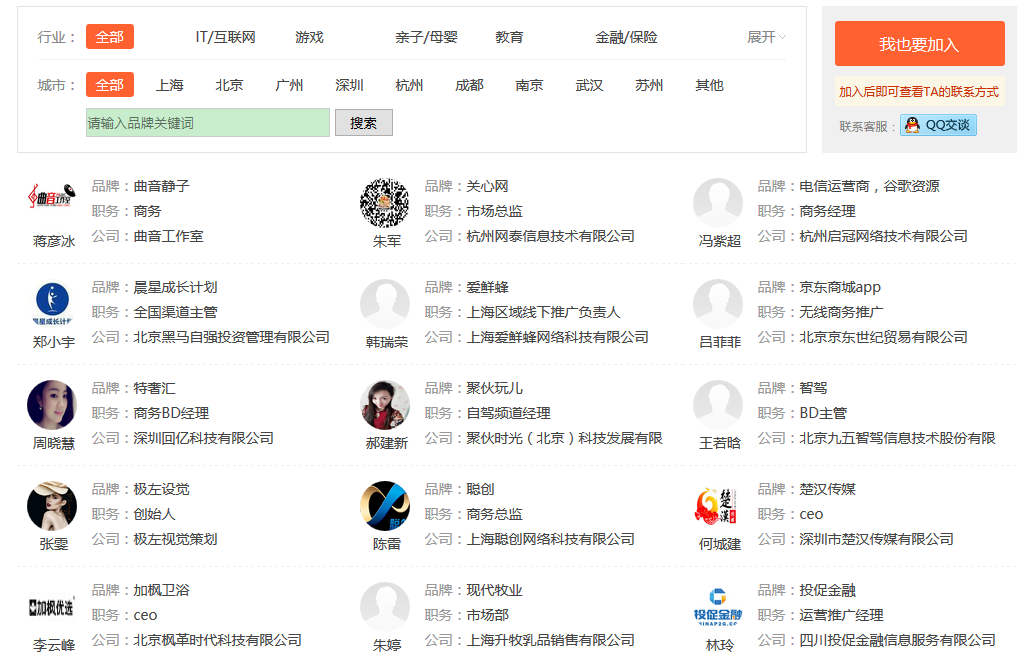Click job title 运营推广经理

tap(841, 615)
